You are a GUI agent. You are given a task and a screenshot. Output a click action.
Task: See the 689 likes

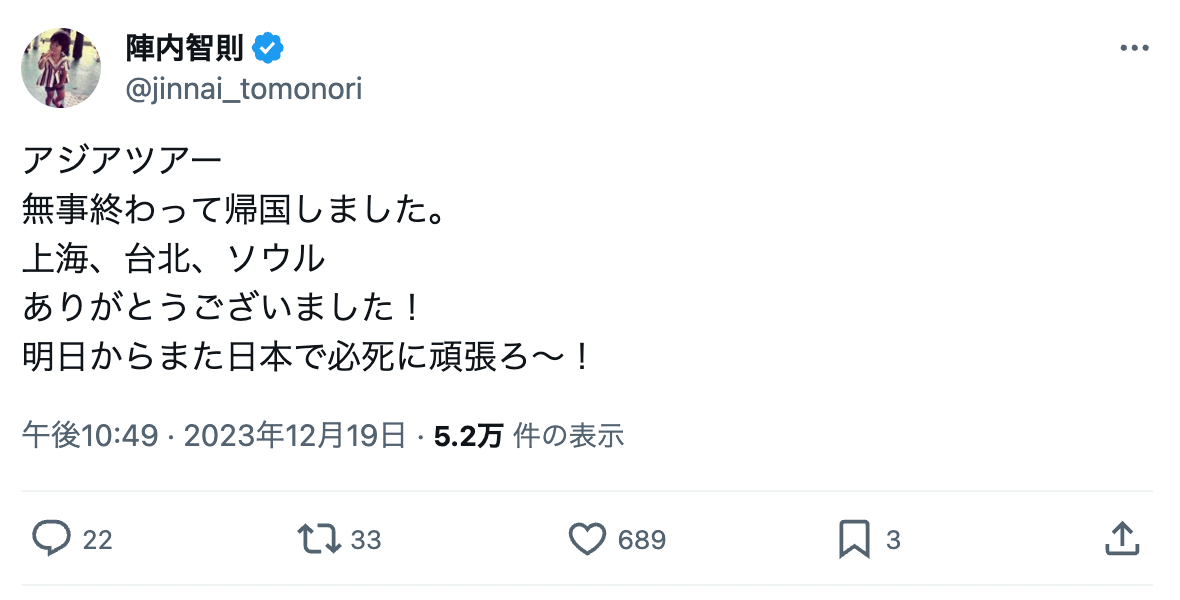pyautogui.click(x=642, y=539)
